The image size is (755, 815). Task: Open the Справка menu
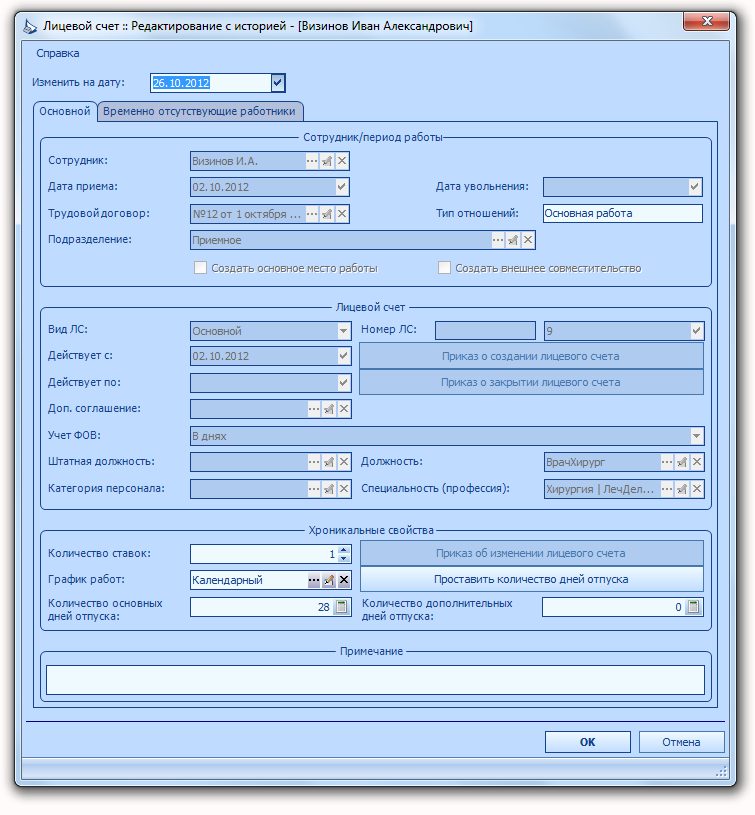pyautogui.click(x=58, y=53)
